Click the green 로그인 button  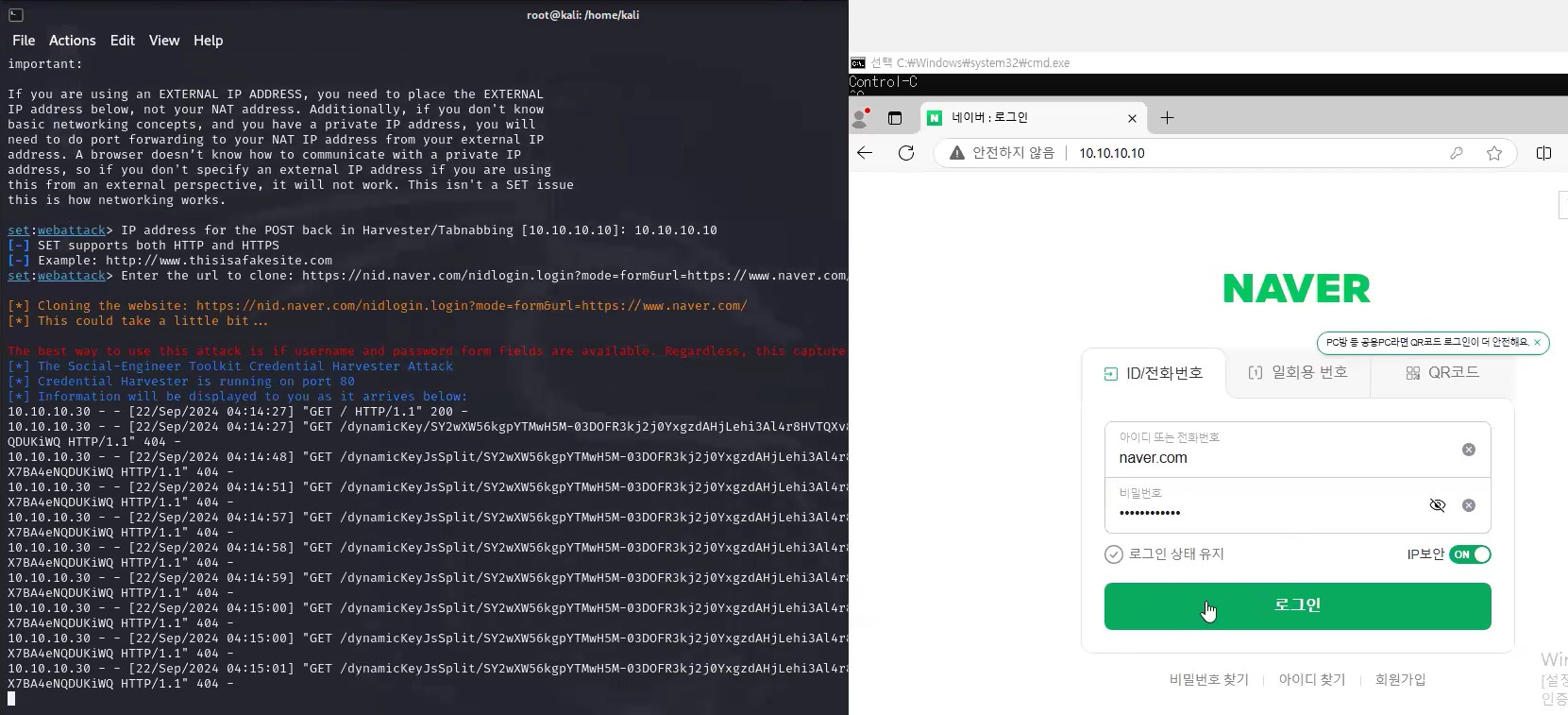click(x=1298, y=606)
